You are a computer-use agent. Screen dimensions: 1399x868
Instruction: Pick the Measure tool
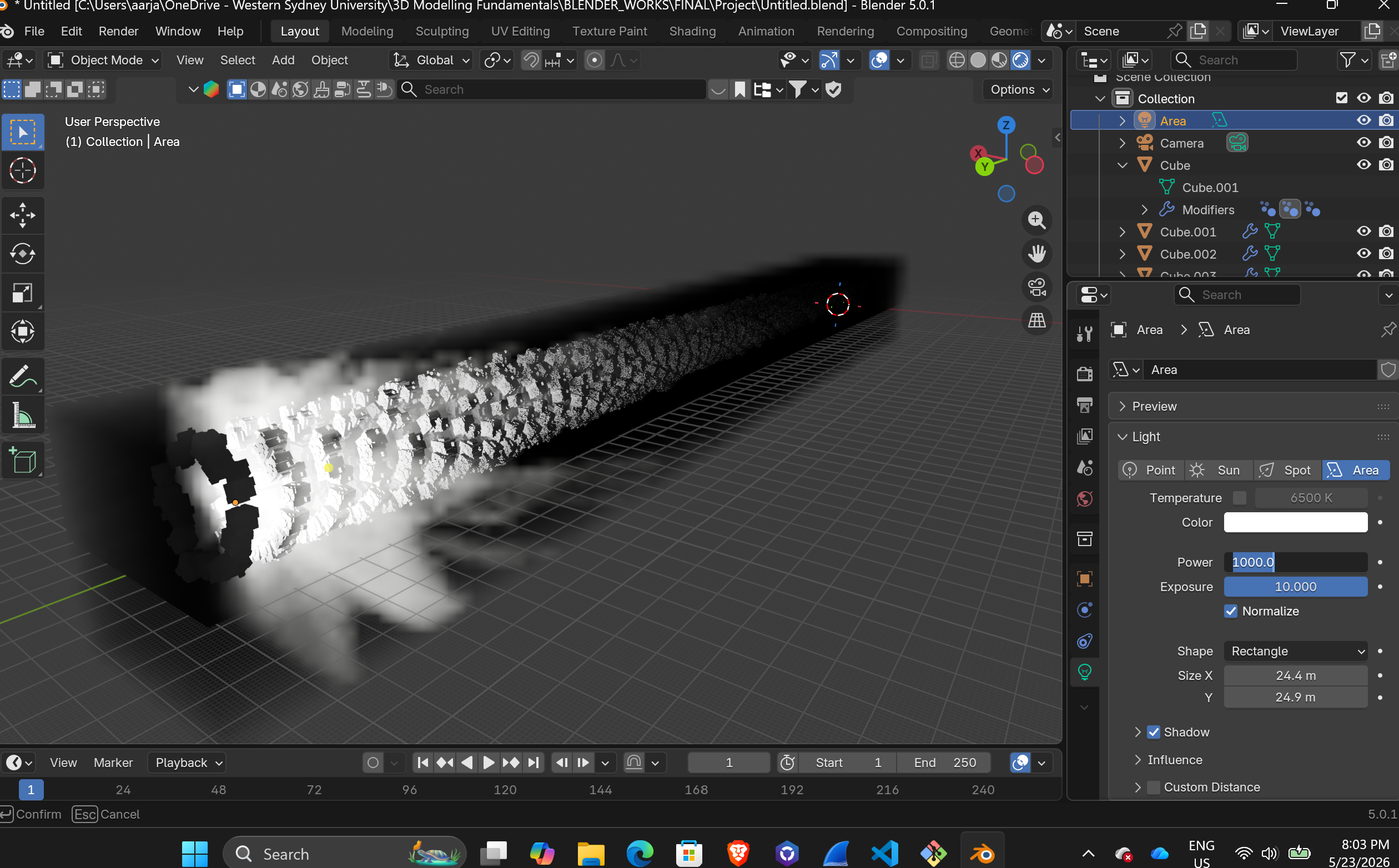(23, 416)
